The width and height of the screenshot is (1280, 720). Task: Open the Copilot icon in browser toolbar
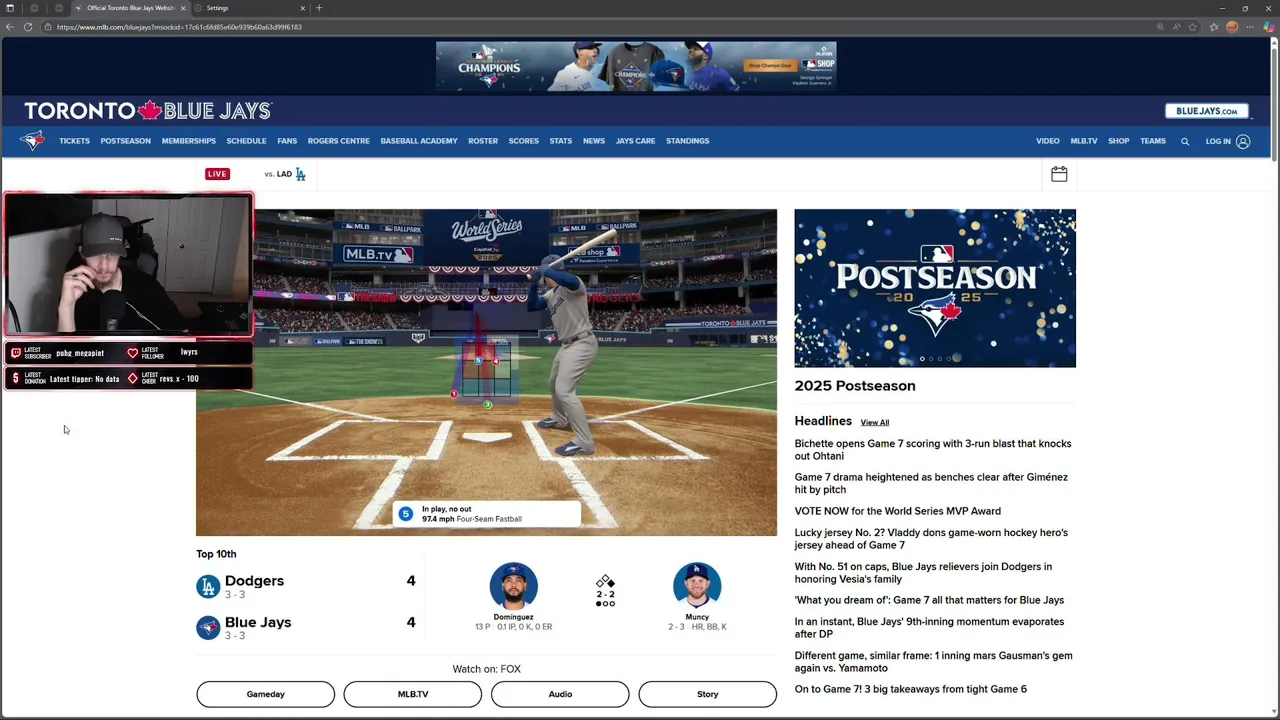pyautogui.click(x=1268, y=27)
